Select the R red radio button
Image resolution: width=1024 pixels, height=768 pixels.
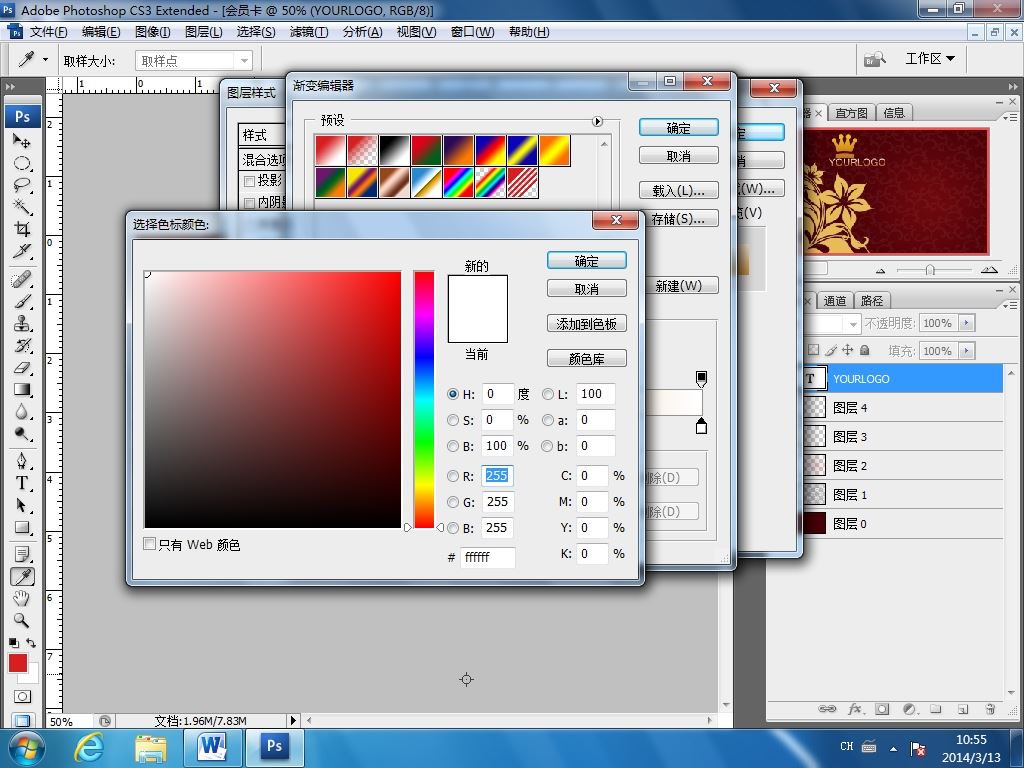pos(453,476)
